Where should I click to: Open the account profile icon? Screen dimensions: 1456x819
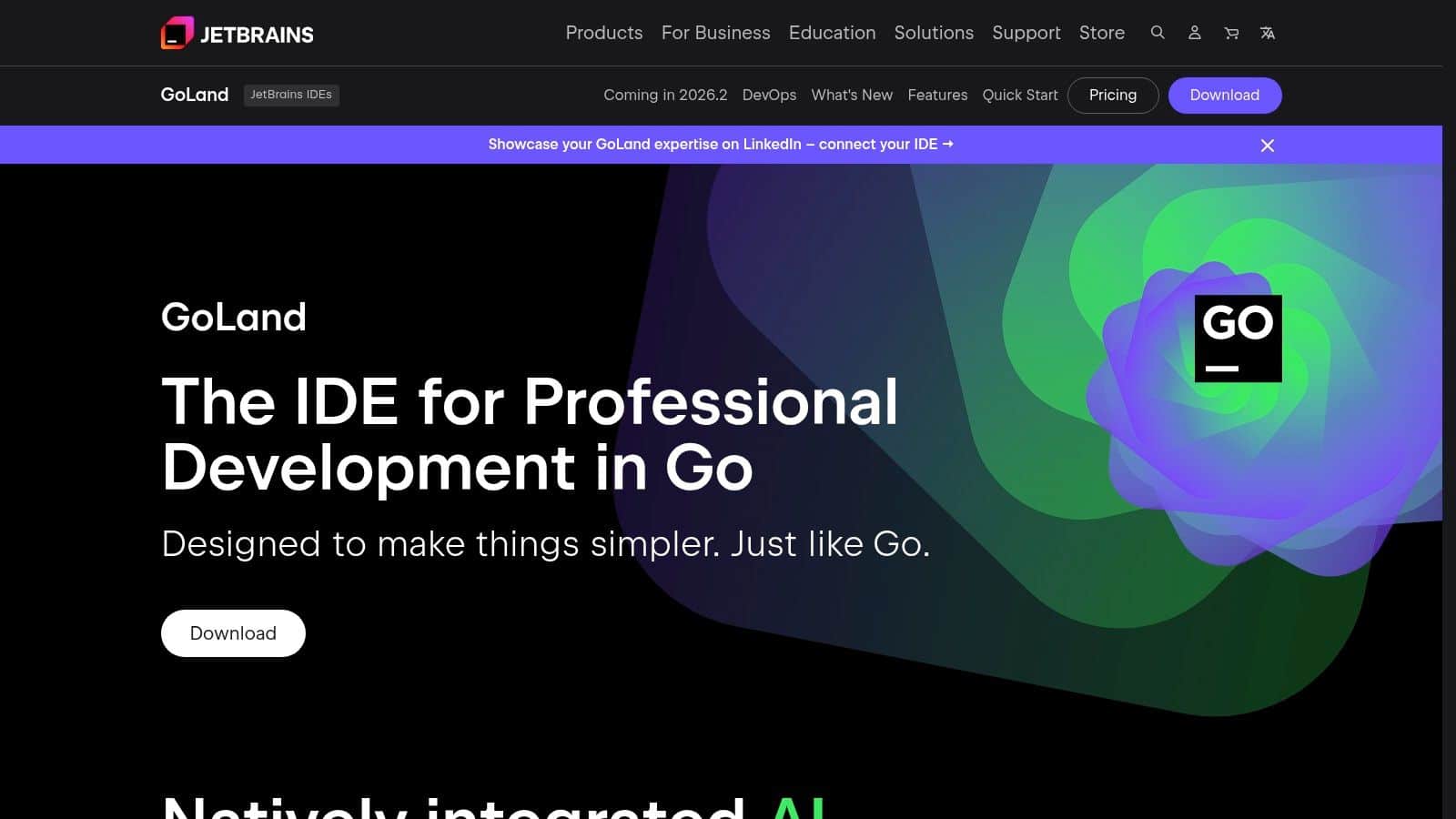pyautogui.click(x=1195, y=33)
